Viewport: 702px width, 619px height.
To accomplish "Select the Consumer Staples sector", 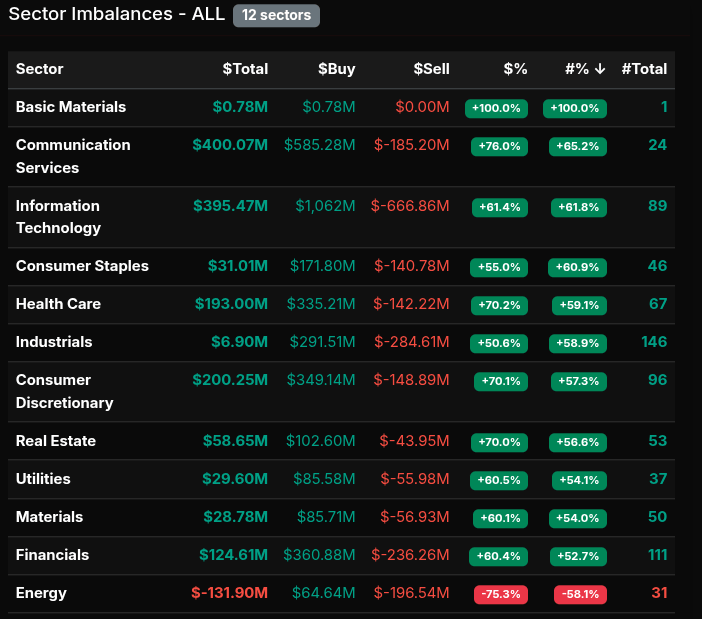I will click(82, 266).
